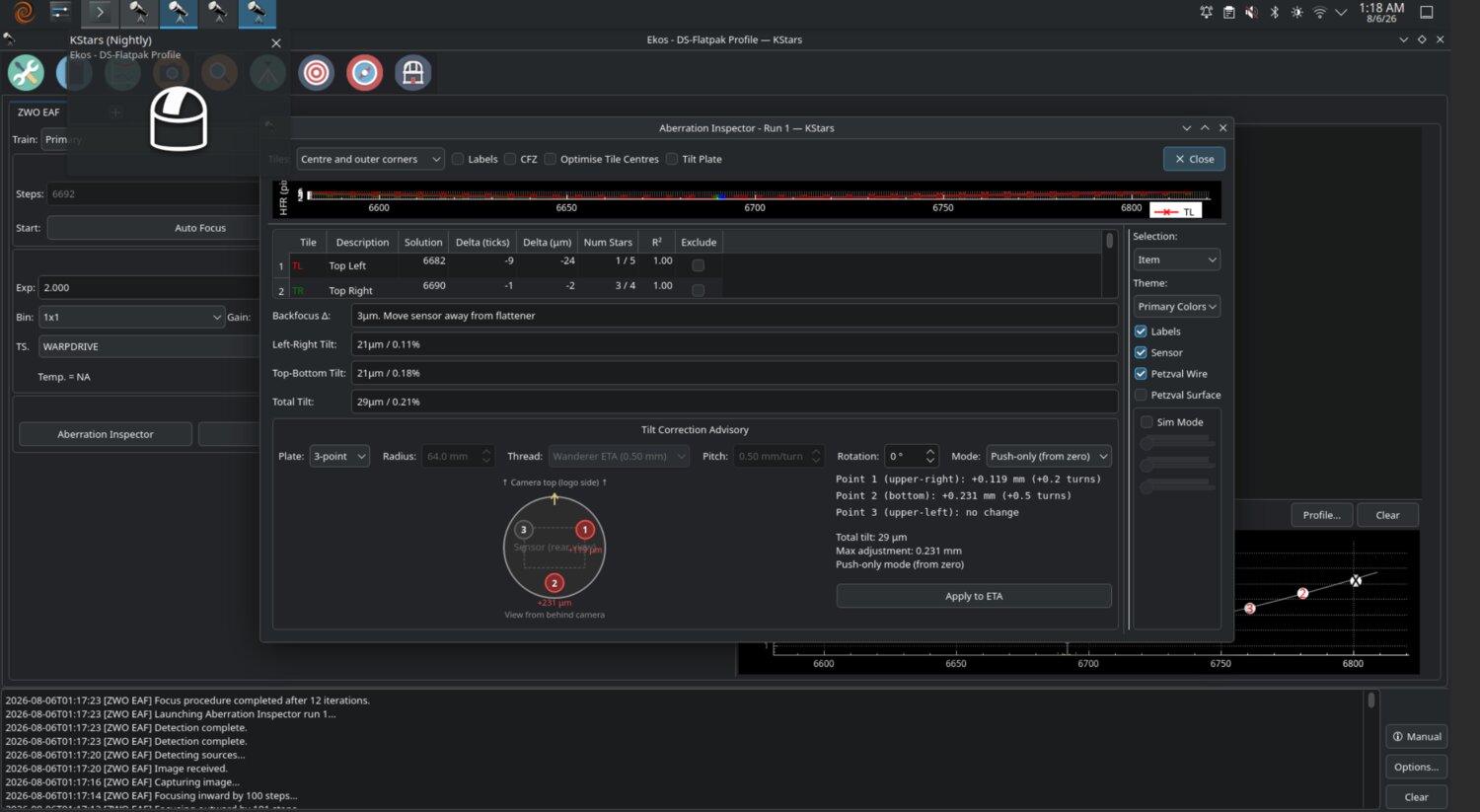This screenshot has height=812, width=1480.
Task: Click tilt point 2 in the tilt diagram
Action: point(555,583)
